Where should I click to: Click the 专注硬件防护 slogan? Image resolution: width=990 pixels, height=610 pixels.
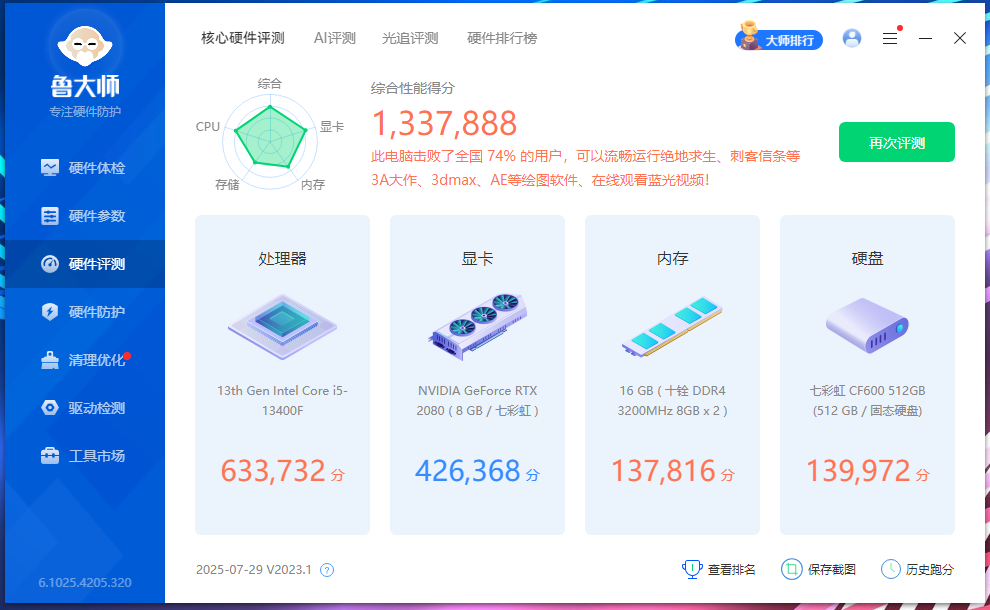click(85, 112)
